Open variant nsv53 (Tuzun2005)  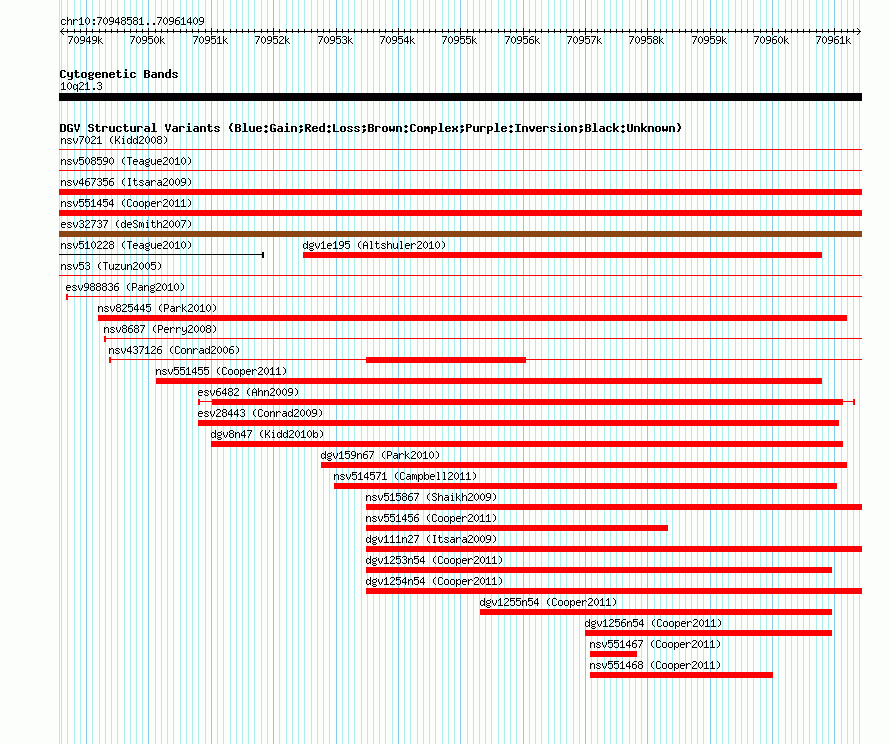[x=111, y=266]
